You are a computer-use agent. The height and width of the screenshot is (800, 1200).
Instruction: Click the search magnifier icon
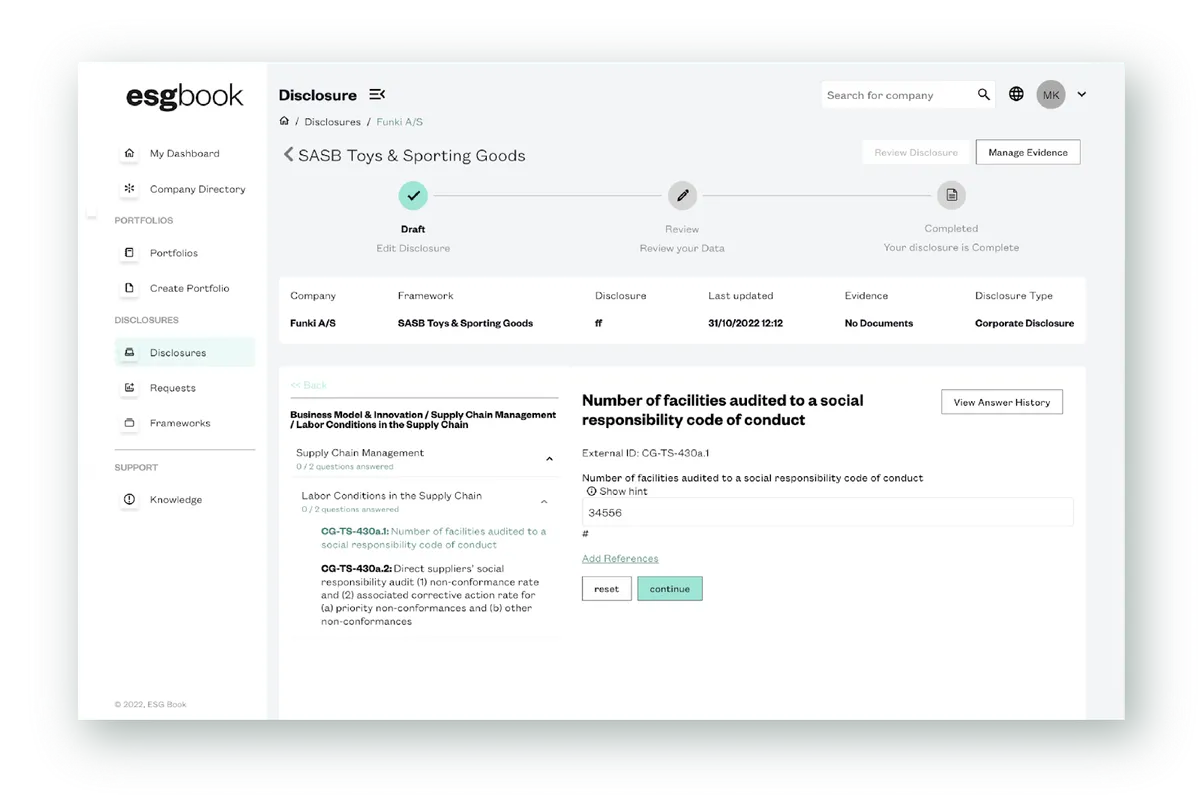[x=984, y=94]
